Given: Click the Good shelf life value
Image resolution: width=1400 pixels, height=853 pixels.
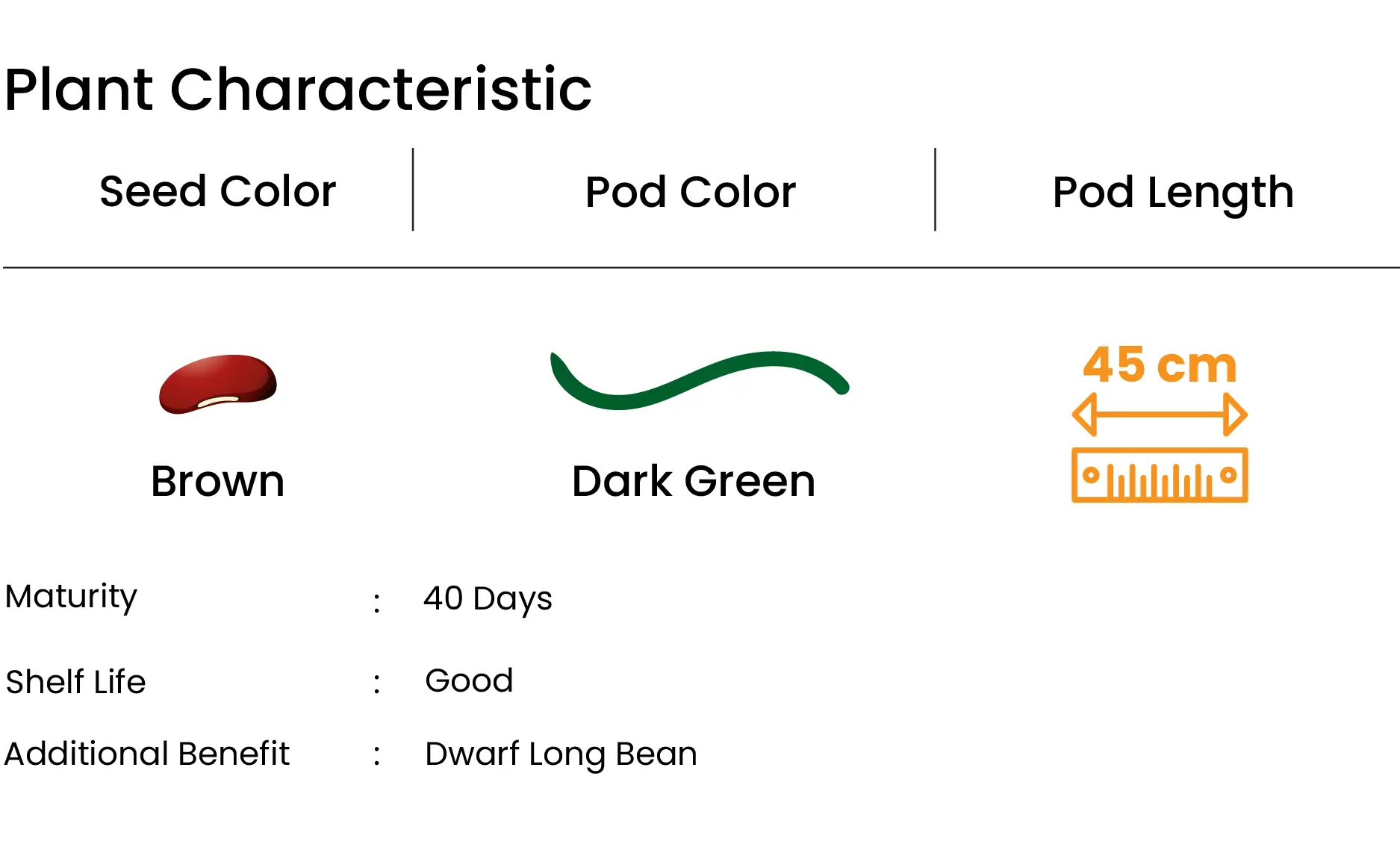Looking at the screenshot, I should (x=469, y=680).
